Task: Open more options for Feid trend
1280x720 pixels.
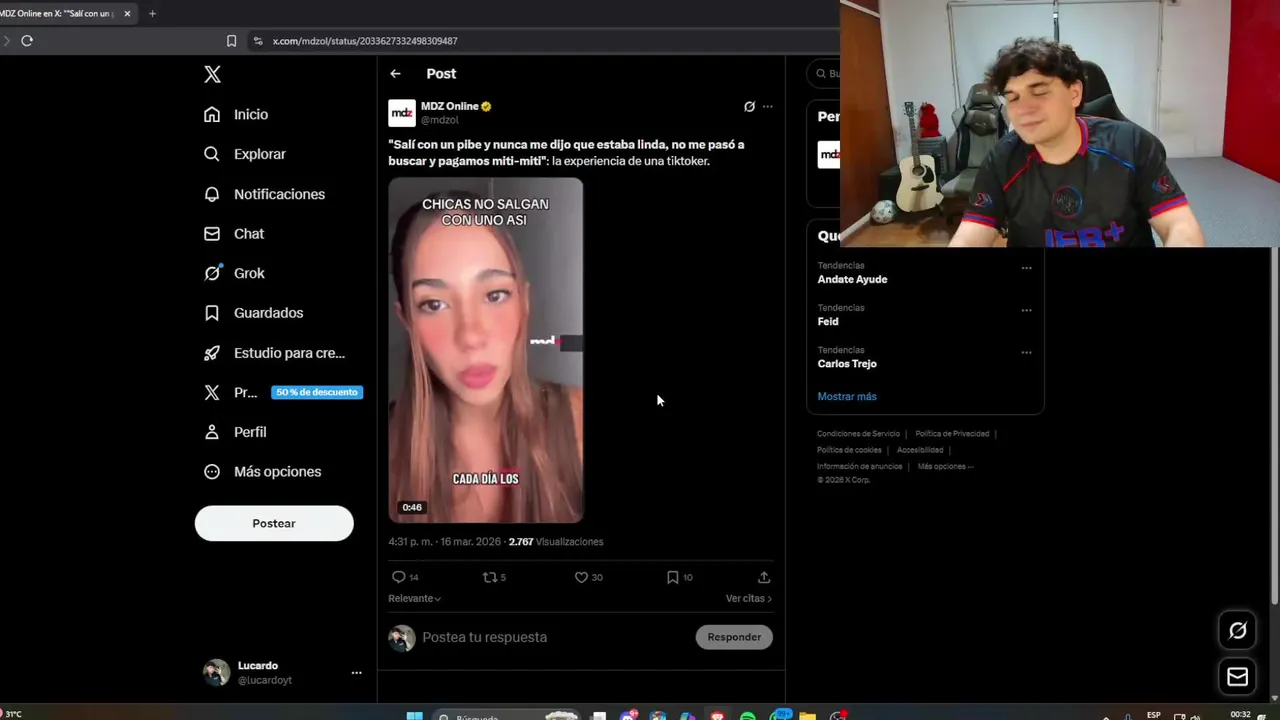Action: (x=1026, y=310)
